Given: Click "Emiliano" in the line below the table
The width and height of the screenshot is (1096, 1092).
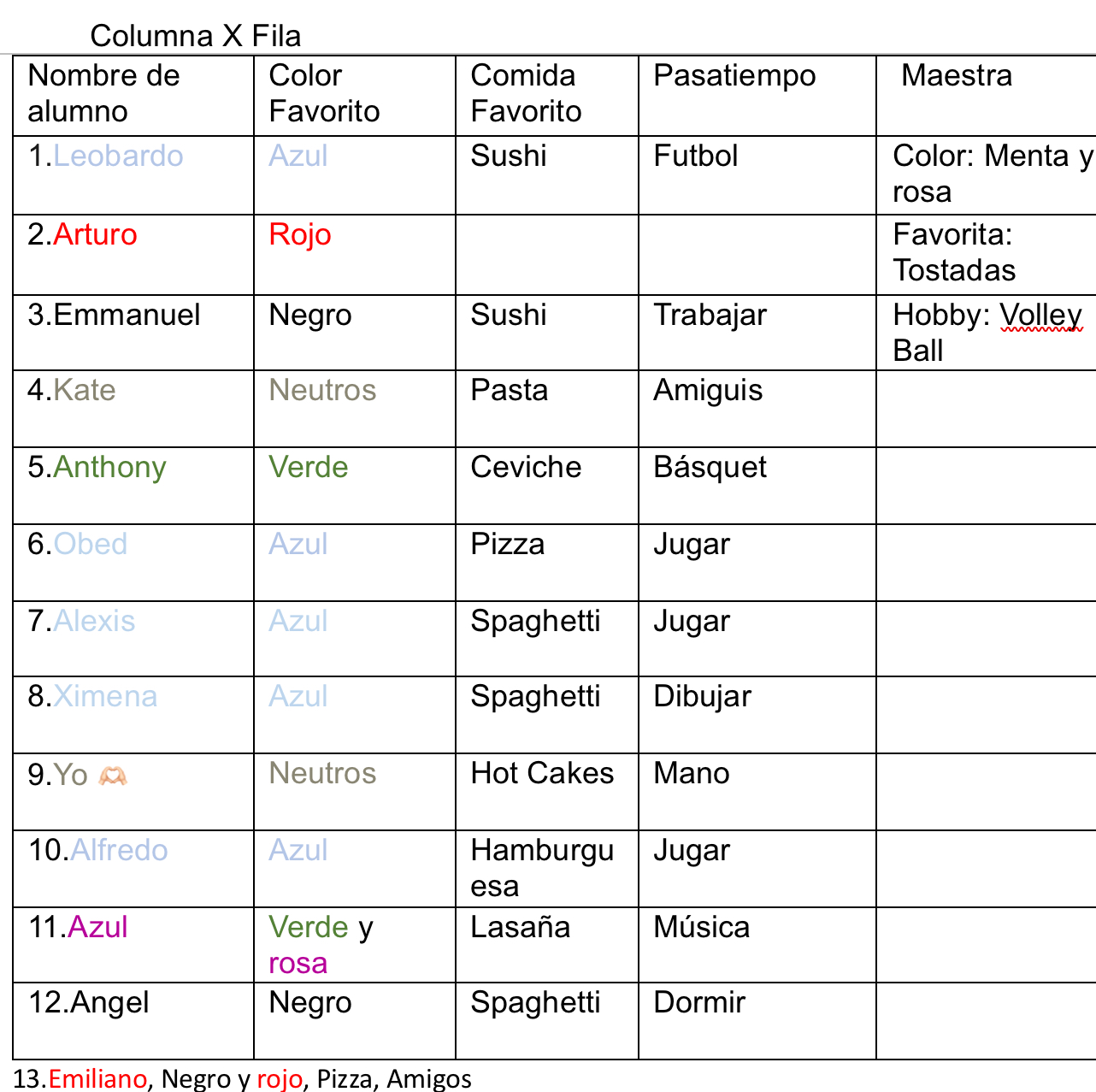Looking at the screenshot, I should pyautogui.click(x=97, y=1078).
